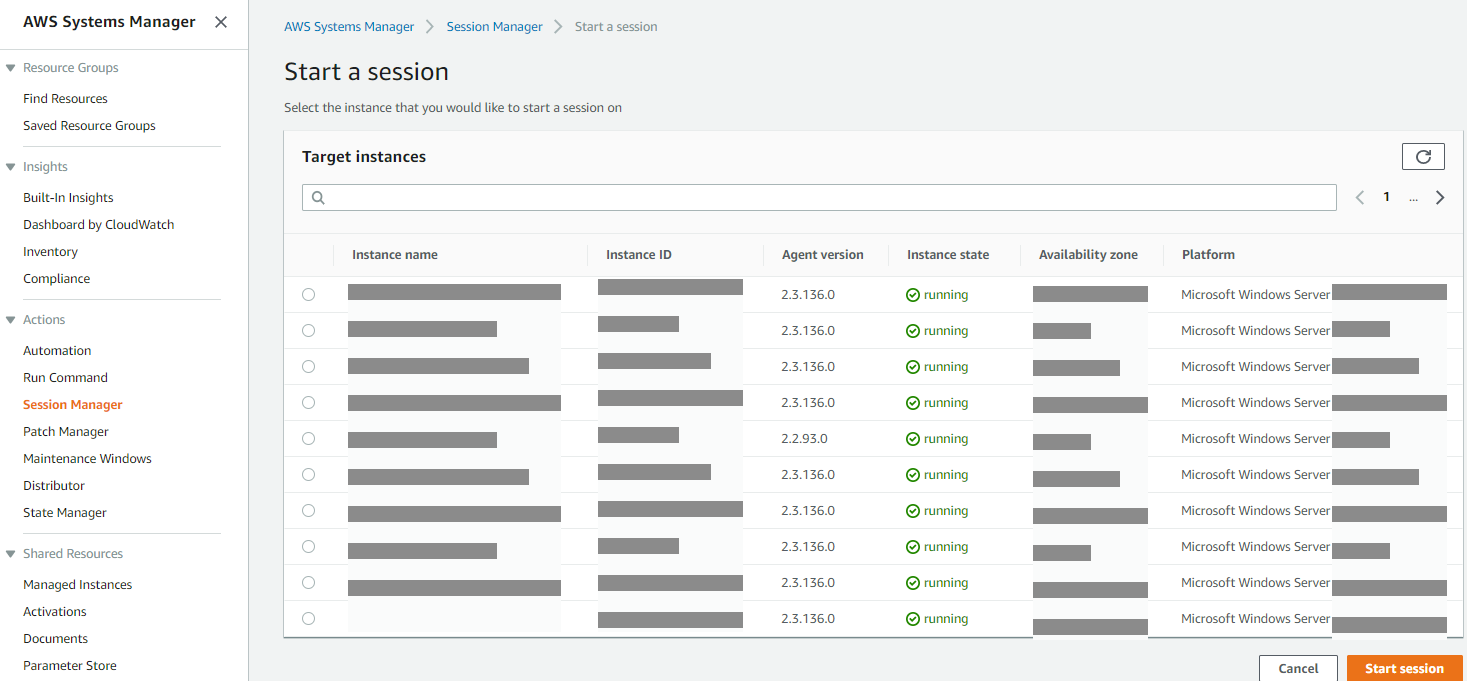Click the search magnifier icon
The height and width of the screenshot is (681, 1467).
click(318, 197)
